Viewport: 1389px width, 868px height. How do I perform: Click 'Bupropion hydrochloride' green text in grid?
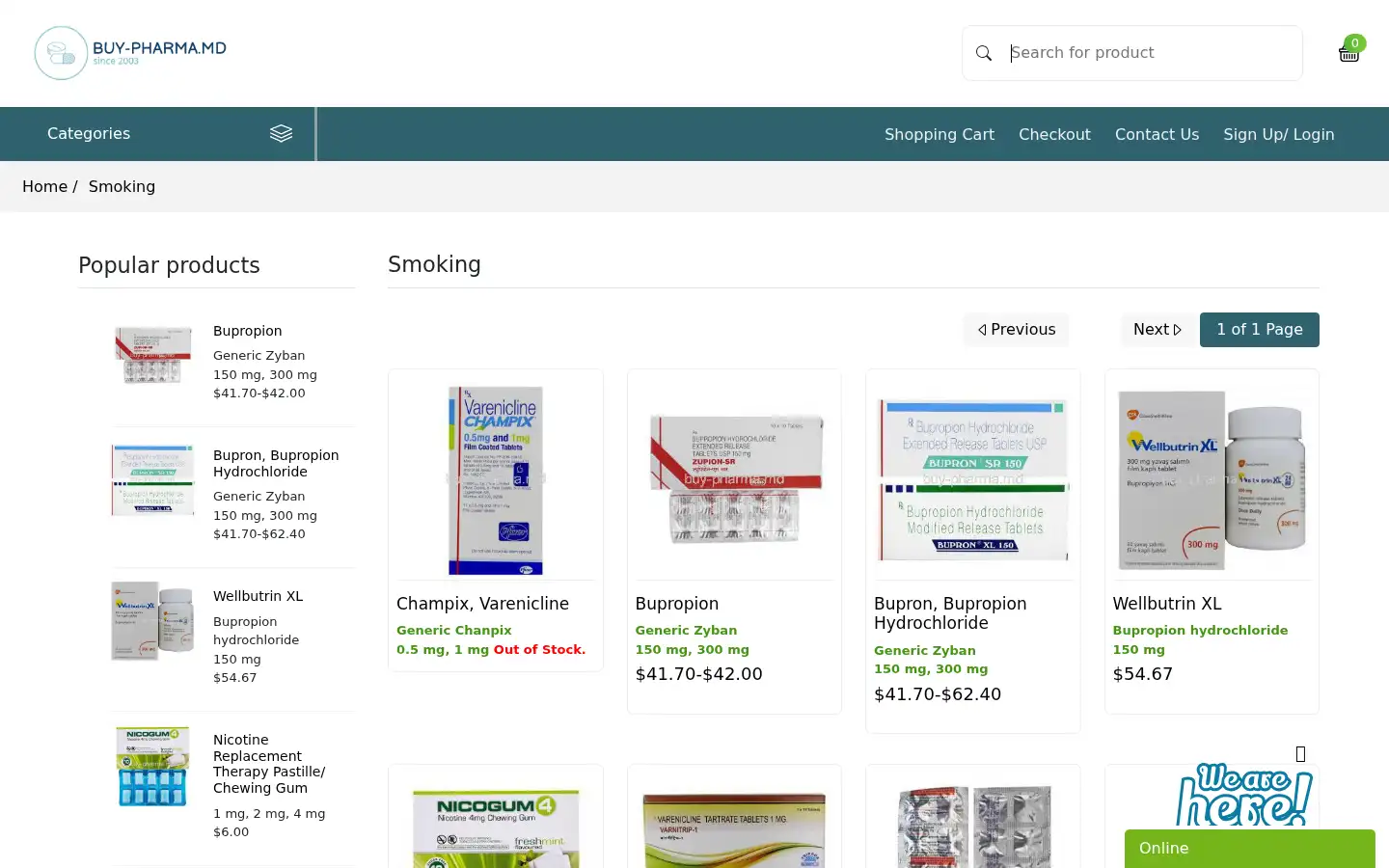1200,631
